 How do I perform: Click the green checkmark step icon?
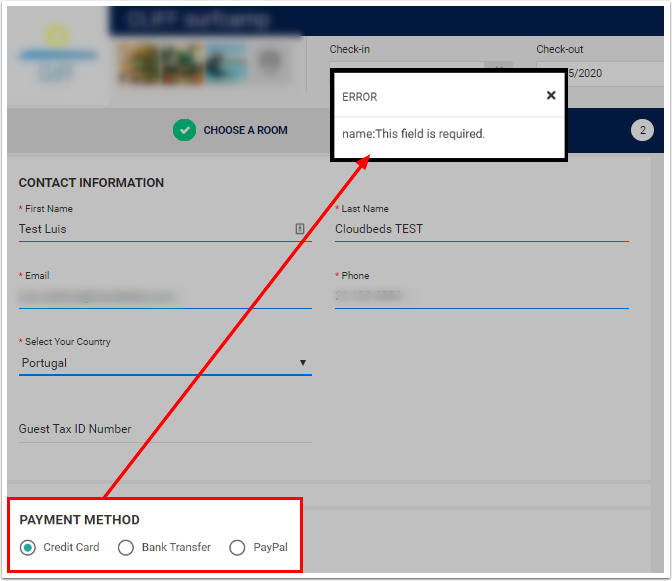coord(185,130)
